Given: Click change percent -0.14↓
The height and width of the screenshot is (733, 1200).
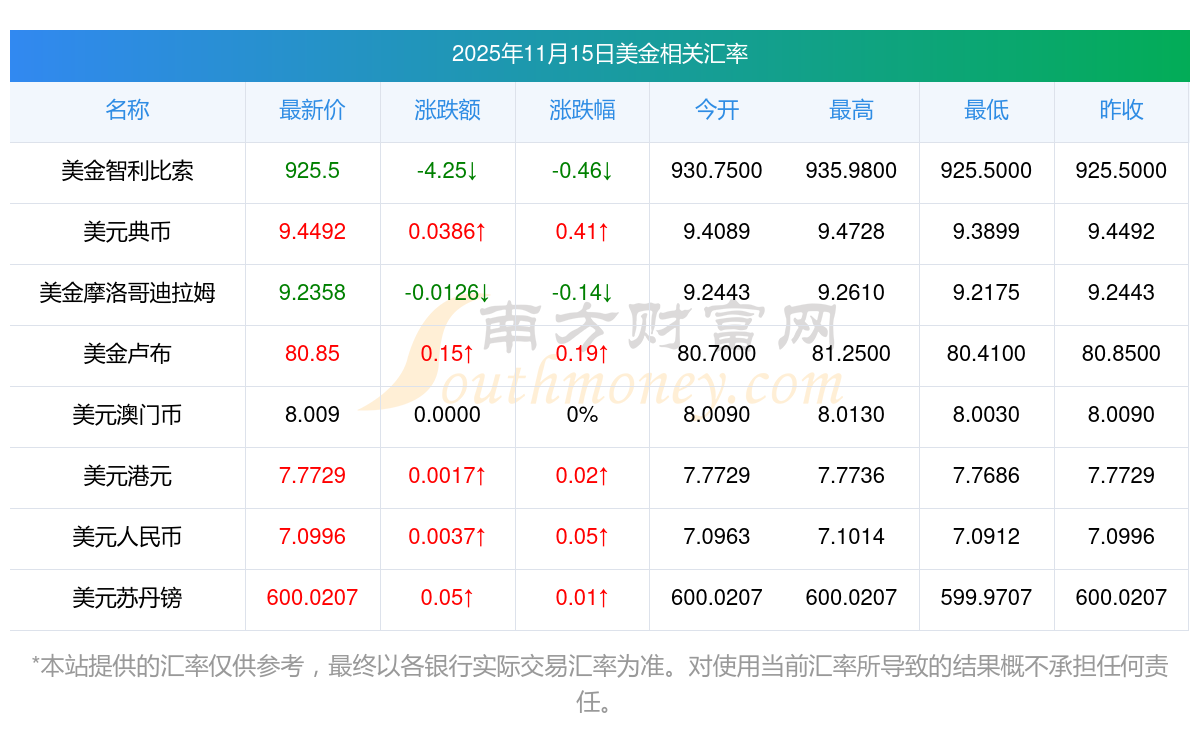Looking at the screenshot, I should [582, 293].
